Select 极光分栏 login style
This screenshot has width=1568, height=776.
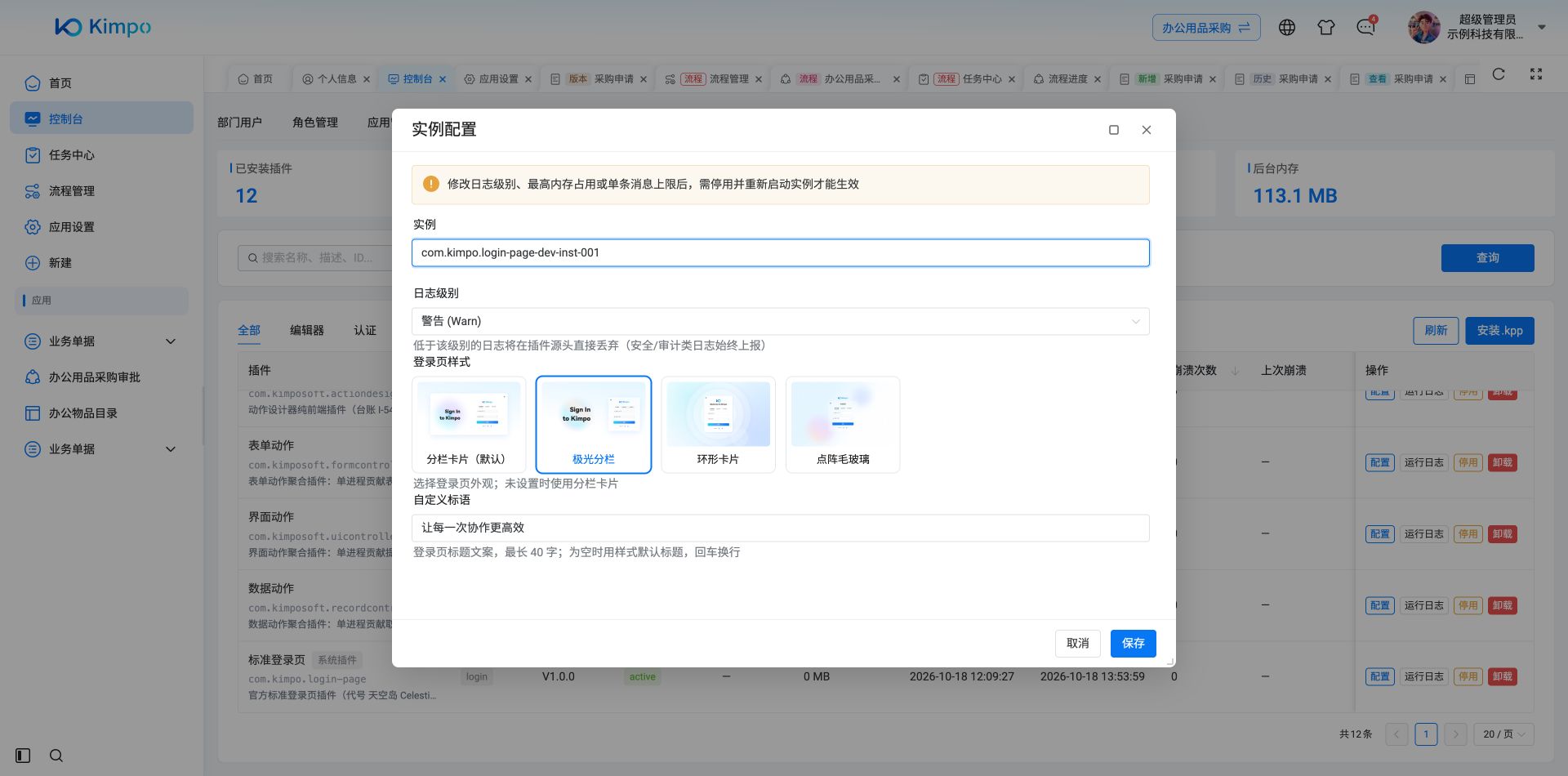click(594, 425)
